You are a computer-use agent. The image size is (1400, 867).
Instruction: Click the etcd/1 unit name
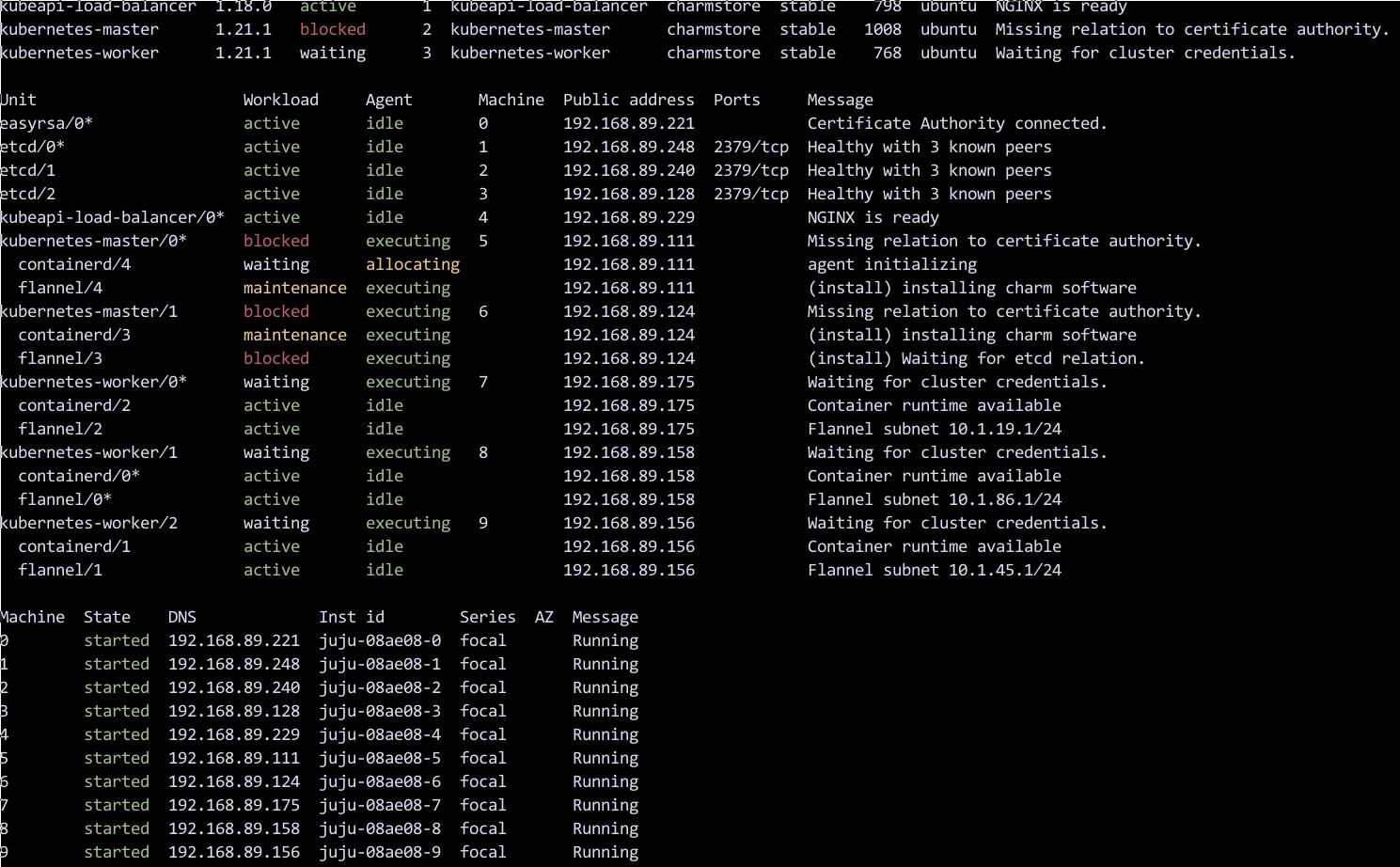tap(27, 170)
